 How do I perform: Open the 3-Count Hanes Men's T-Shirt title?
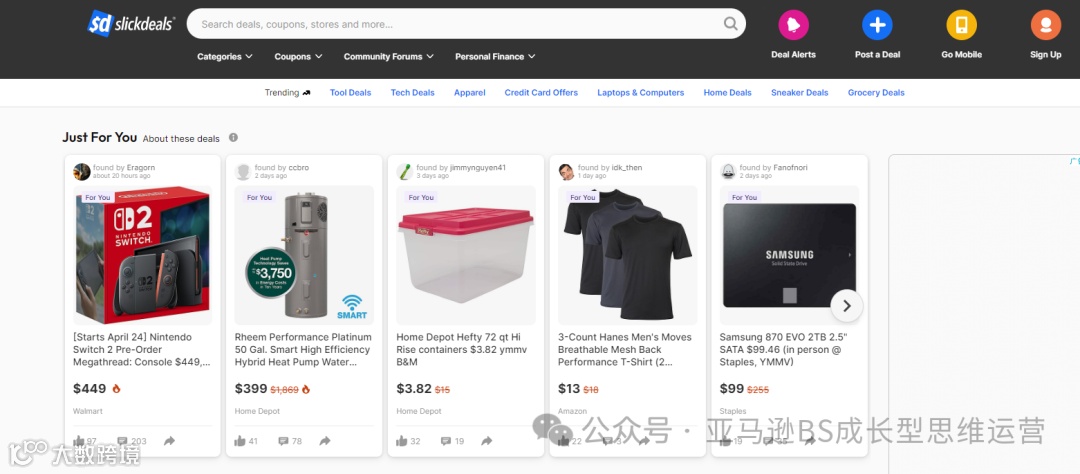[625, 349]
